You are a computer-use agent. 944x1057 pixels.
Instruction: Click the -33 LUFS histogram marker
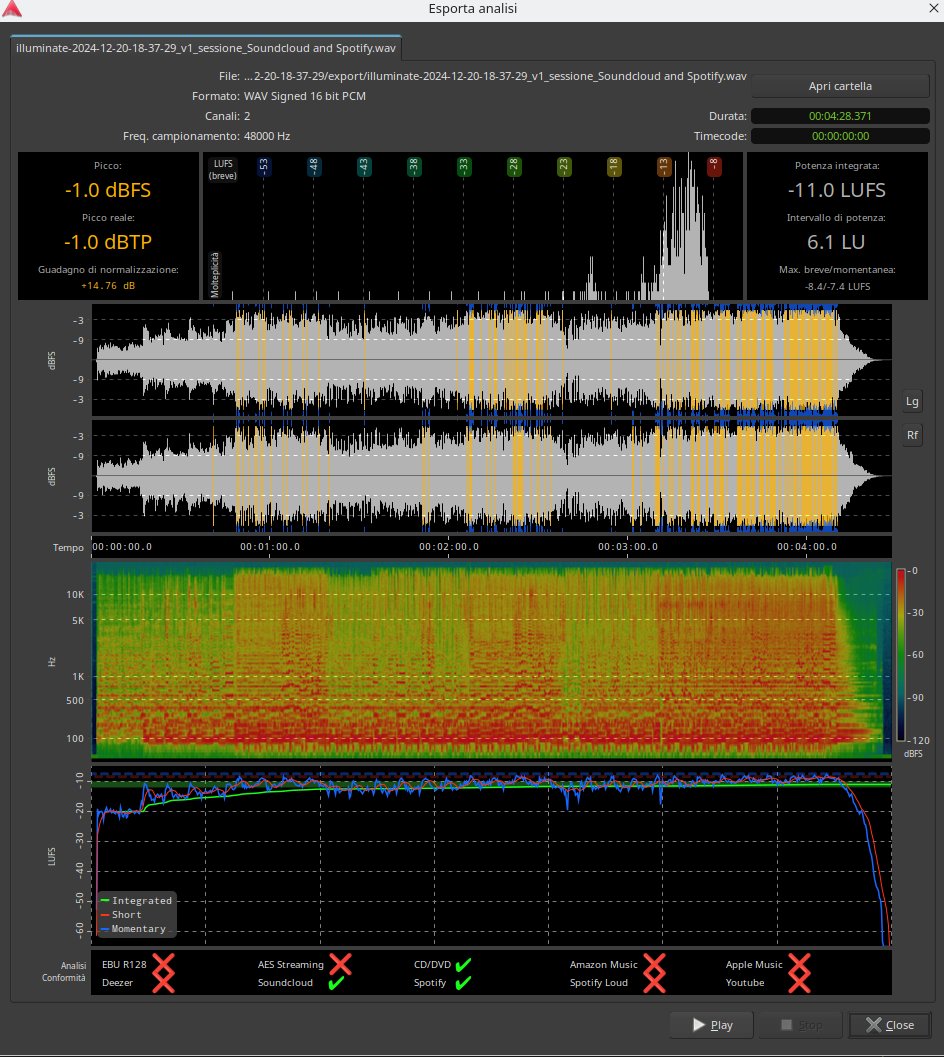tap(463, 166)
